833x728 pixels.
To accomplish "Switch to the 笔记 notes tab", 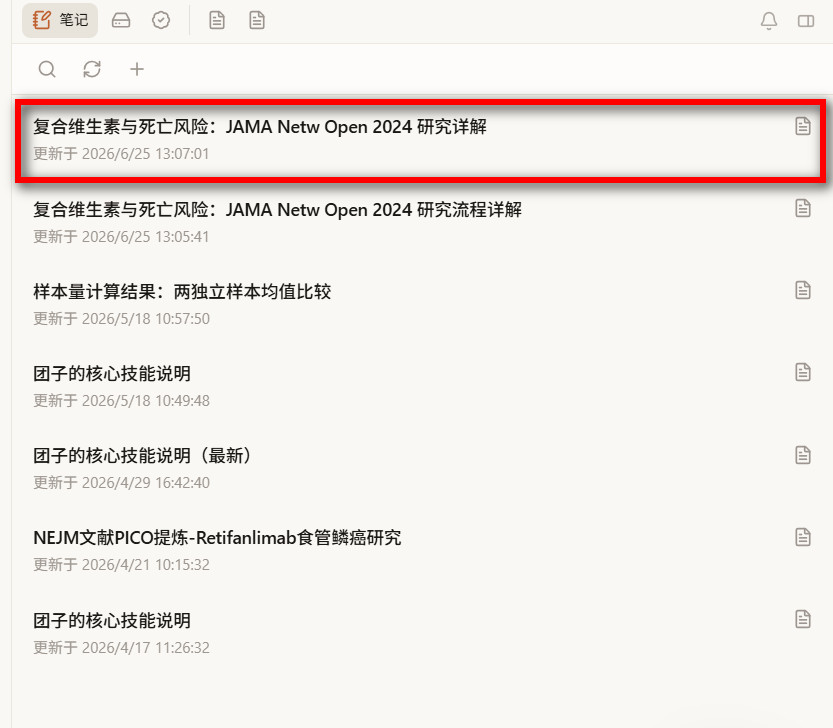I will coord(60,20).
